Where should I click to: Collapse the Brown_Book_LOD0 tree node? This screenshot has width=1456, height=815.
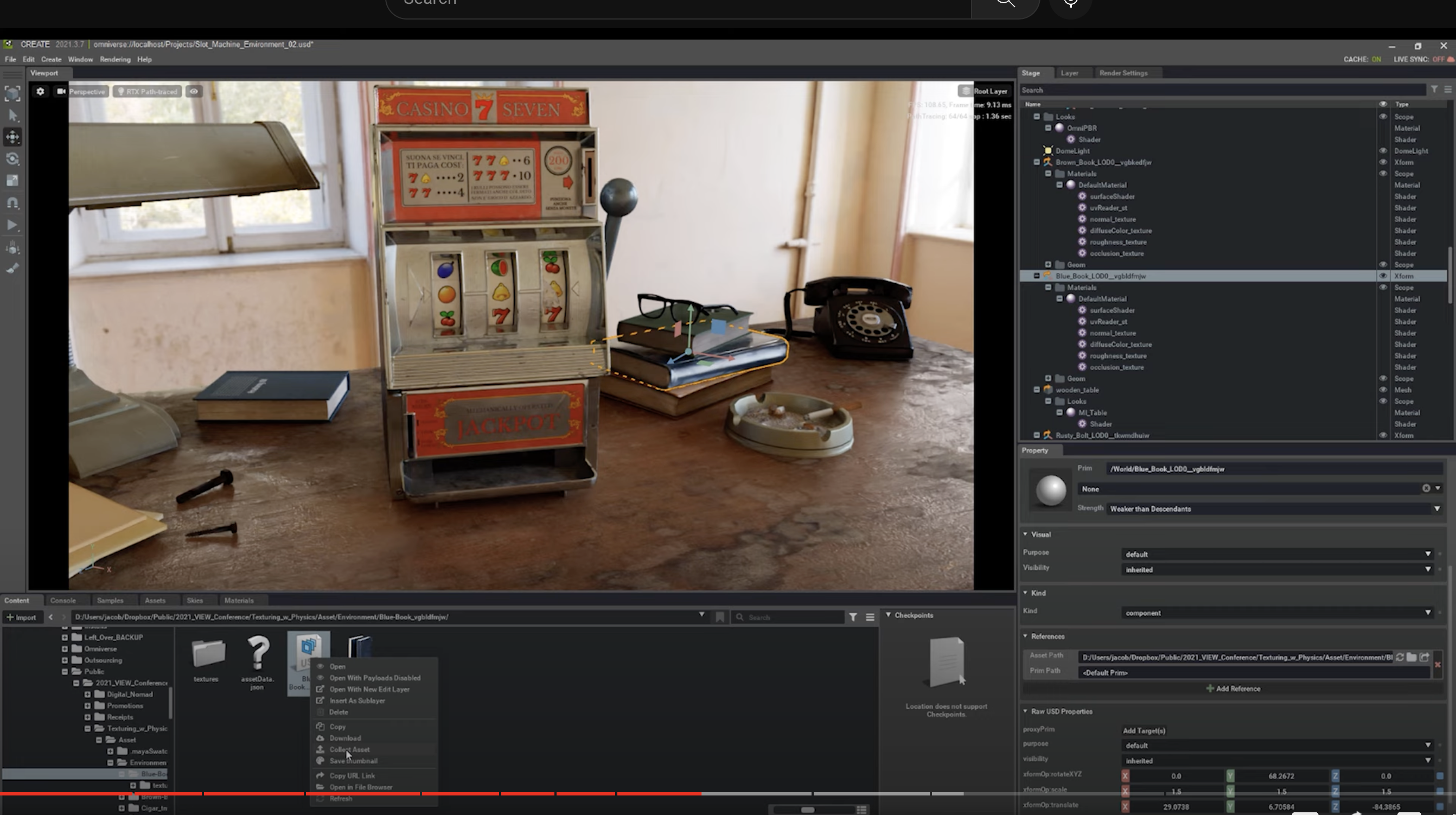pos(1037,162)
